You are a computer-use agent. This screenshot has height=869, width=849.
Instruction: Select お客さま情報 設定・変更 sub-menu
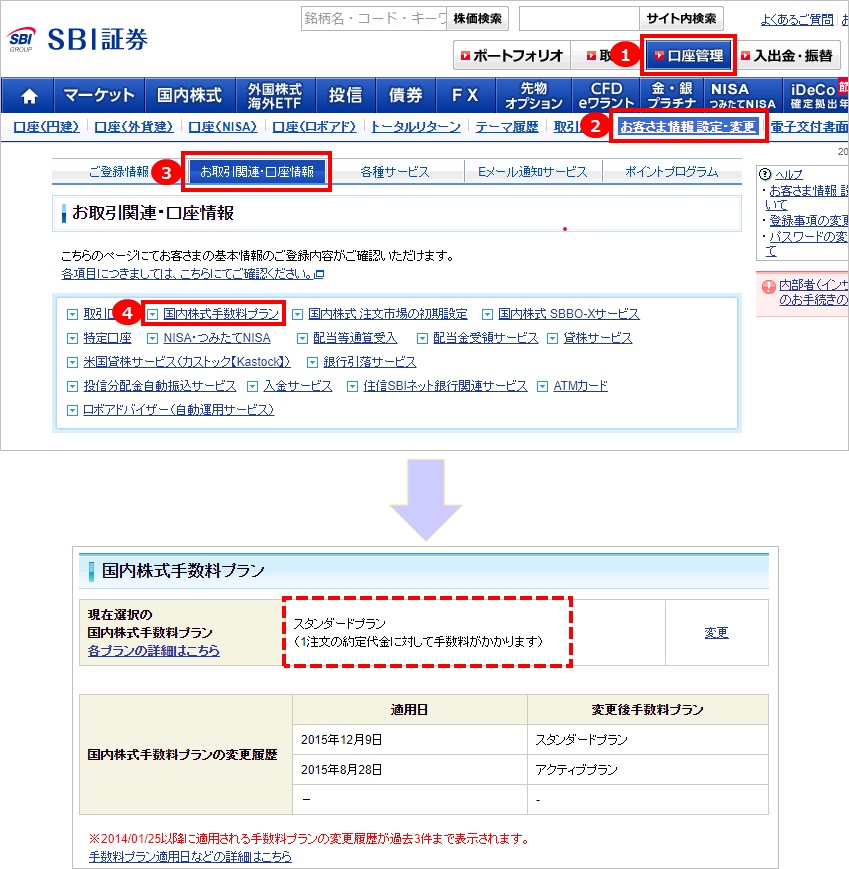click(x=688, y=127)
